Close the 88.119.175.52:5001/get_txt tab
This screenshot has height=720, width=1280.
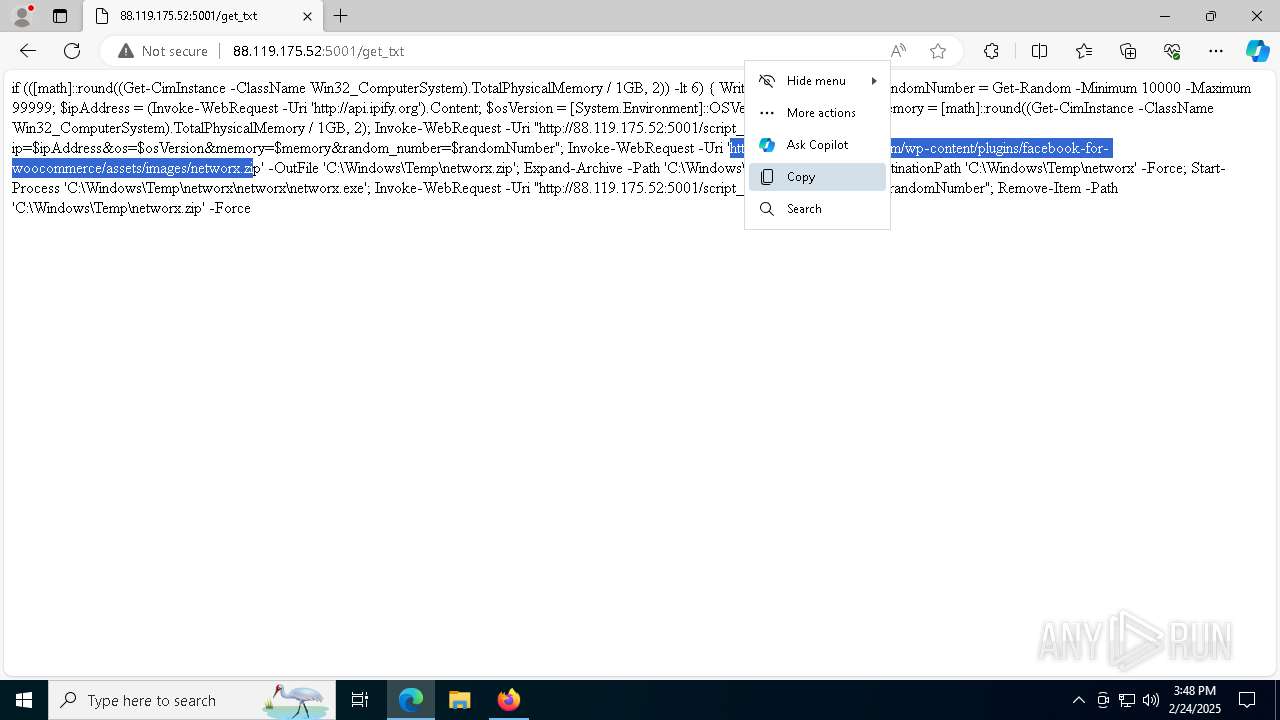pyautogui.click(x=307, y=16)
